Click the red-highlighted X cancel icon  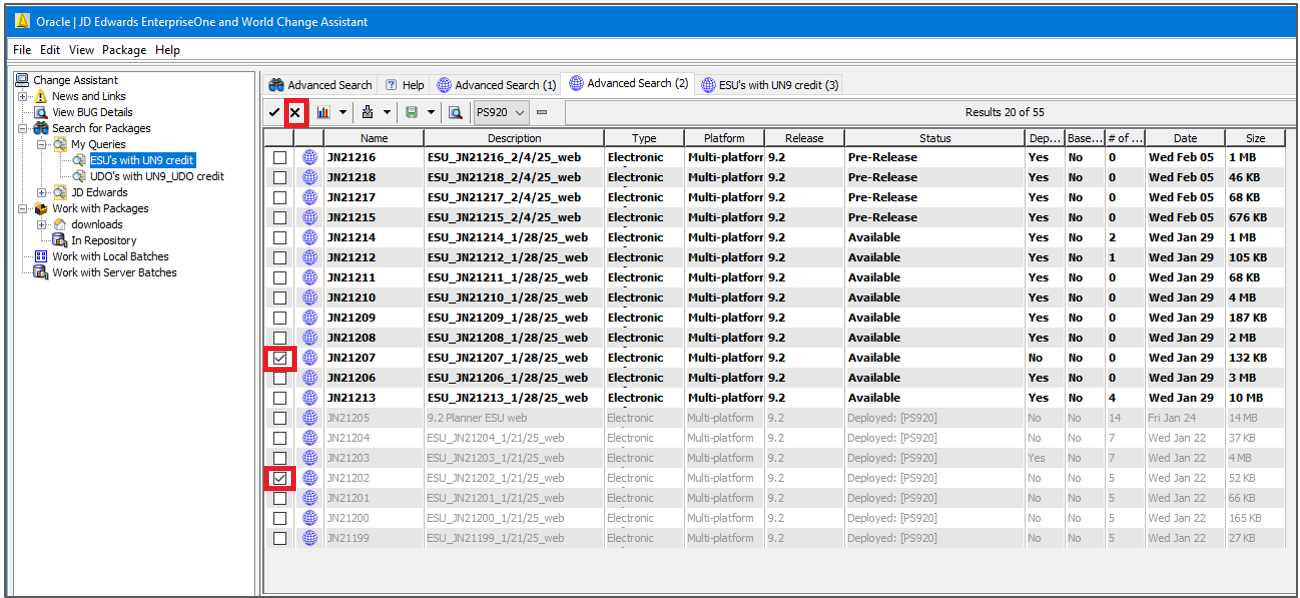click(x=296, y=112)
